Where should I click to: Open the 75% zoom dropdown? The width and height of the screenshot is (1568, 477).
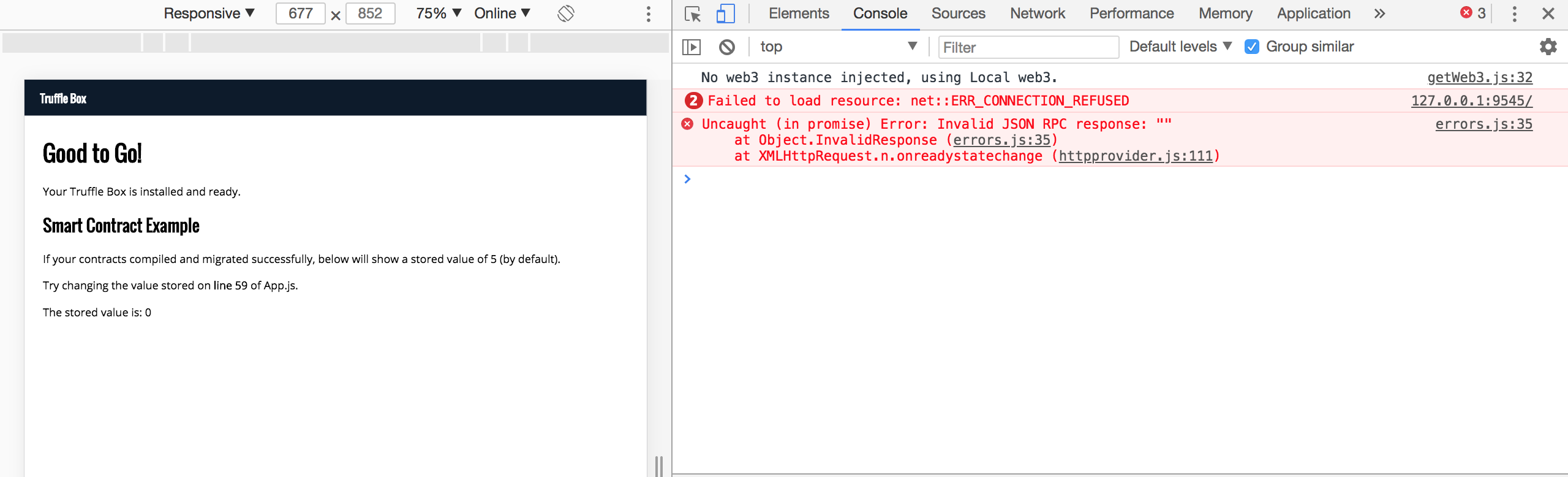point(439,13)
